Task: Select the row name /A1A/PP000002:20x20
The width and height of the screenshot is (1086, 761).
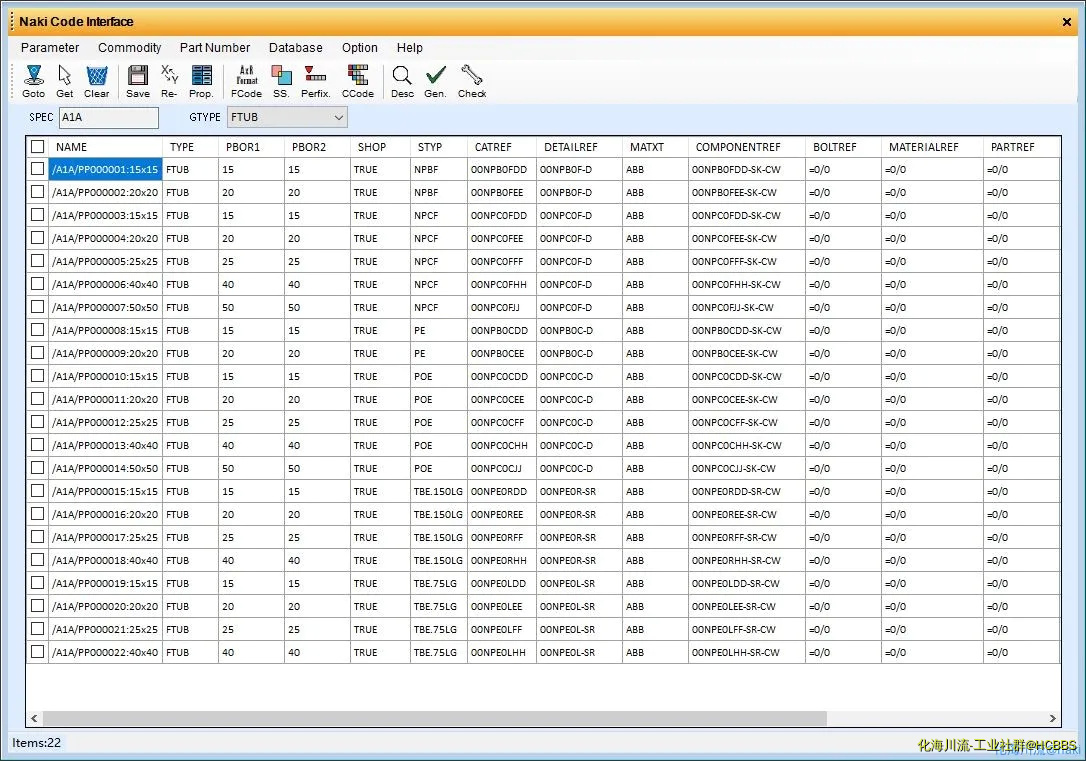Action: pos(105,193)
